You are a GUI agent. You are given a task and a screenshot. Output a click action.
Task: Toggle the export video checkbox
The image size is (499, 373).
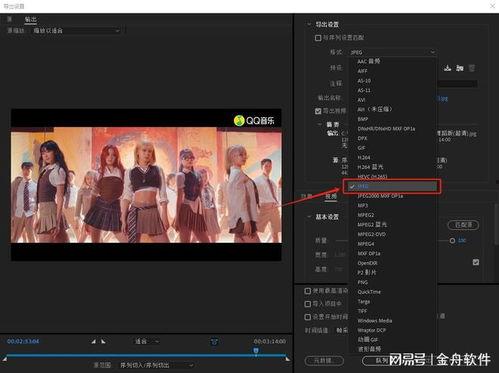(318, 111)
